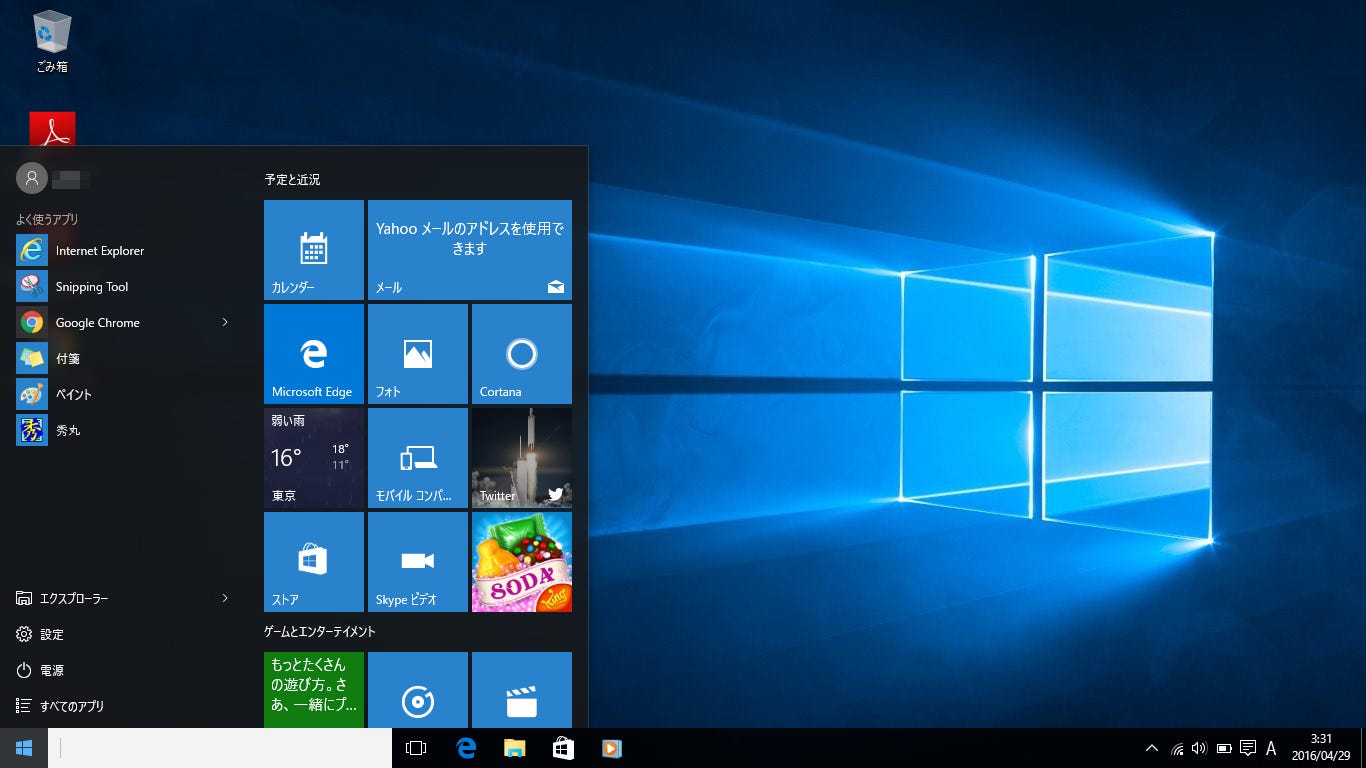Image resolution: width=1366 pixels, height=768 pixels.
Task: Click the Windows Start button
Action: [24, 748]
